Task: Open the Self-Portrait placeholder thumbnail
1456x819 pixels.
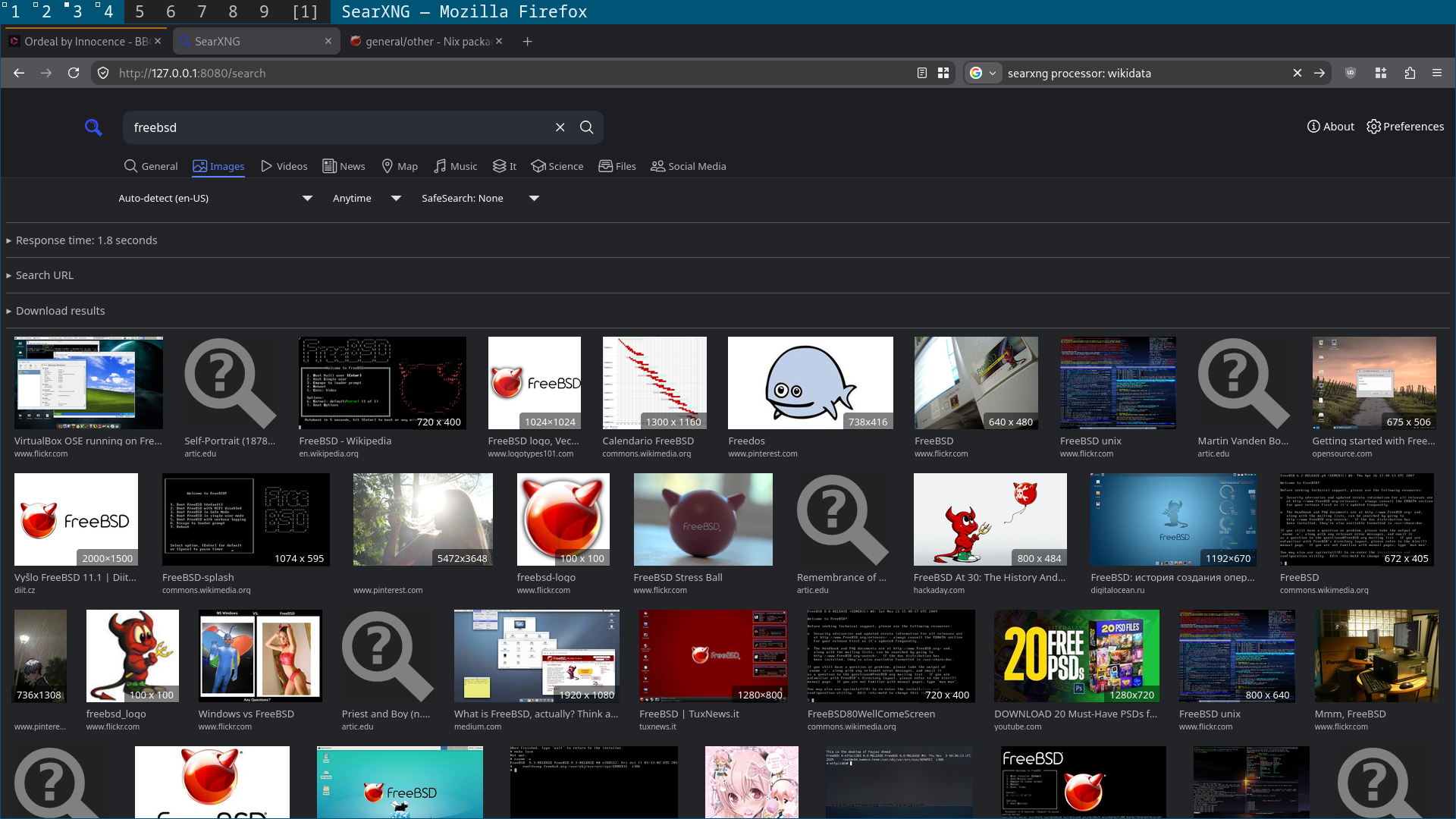Action: point(231,383)
